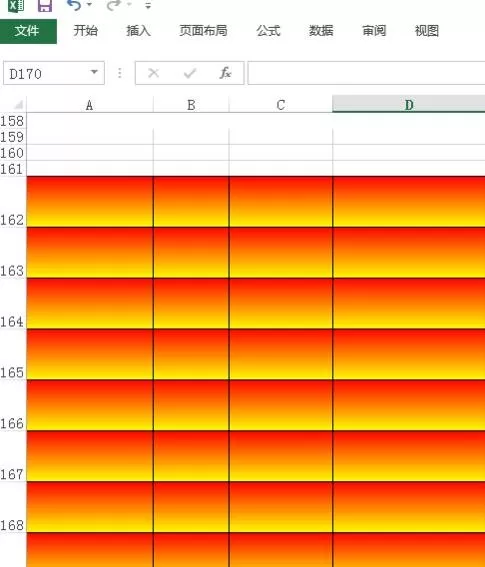Save the workbook with the floppy icon

44,5
